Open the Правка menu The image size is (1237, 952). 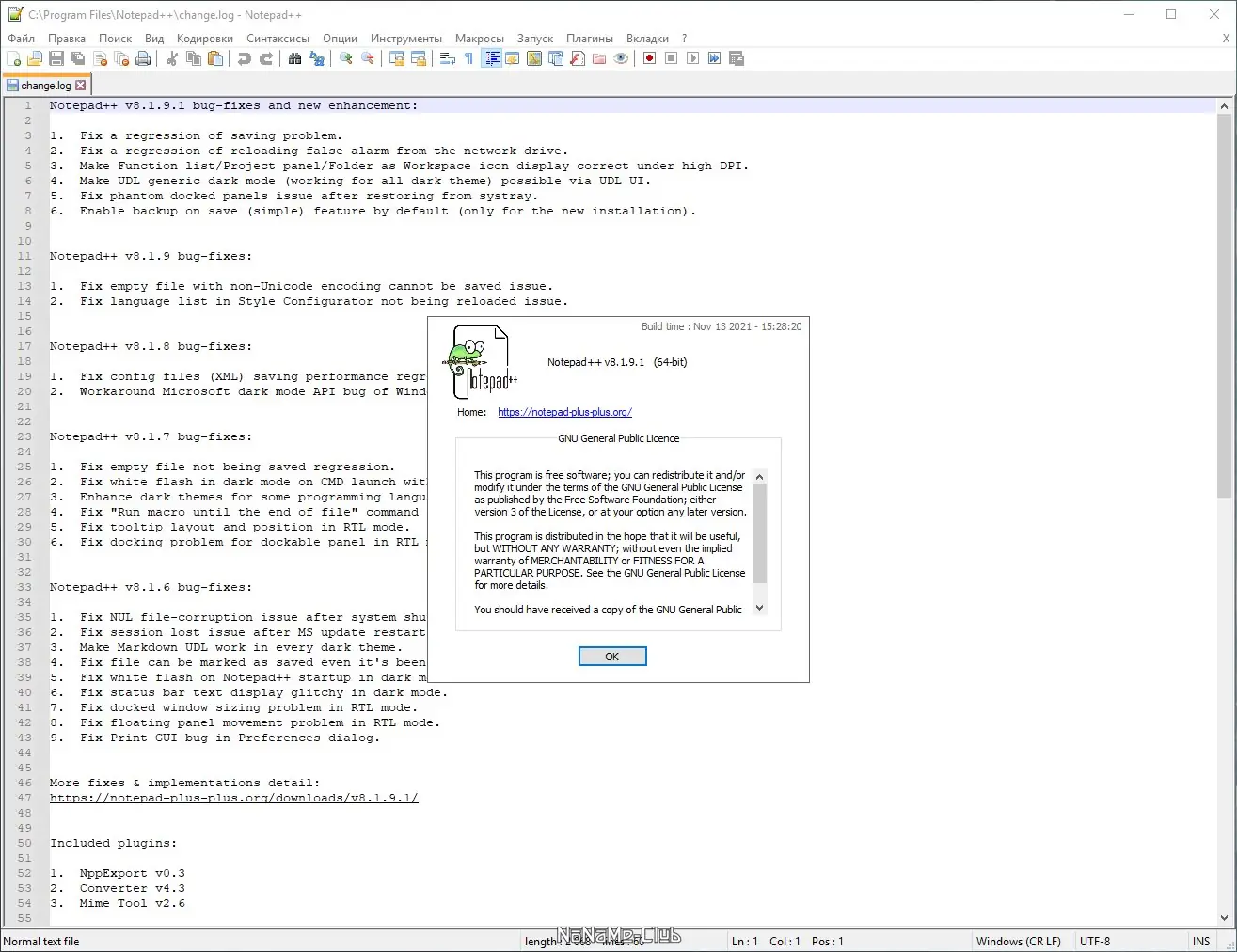click(67, 39)
